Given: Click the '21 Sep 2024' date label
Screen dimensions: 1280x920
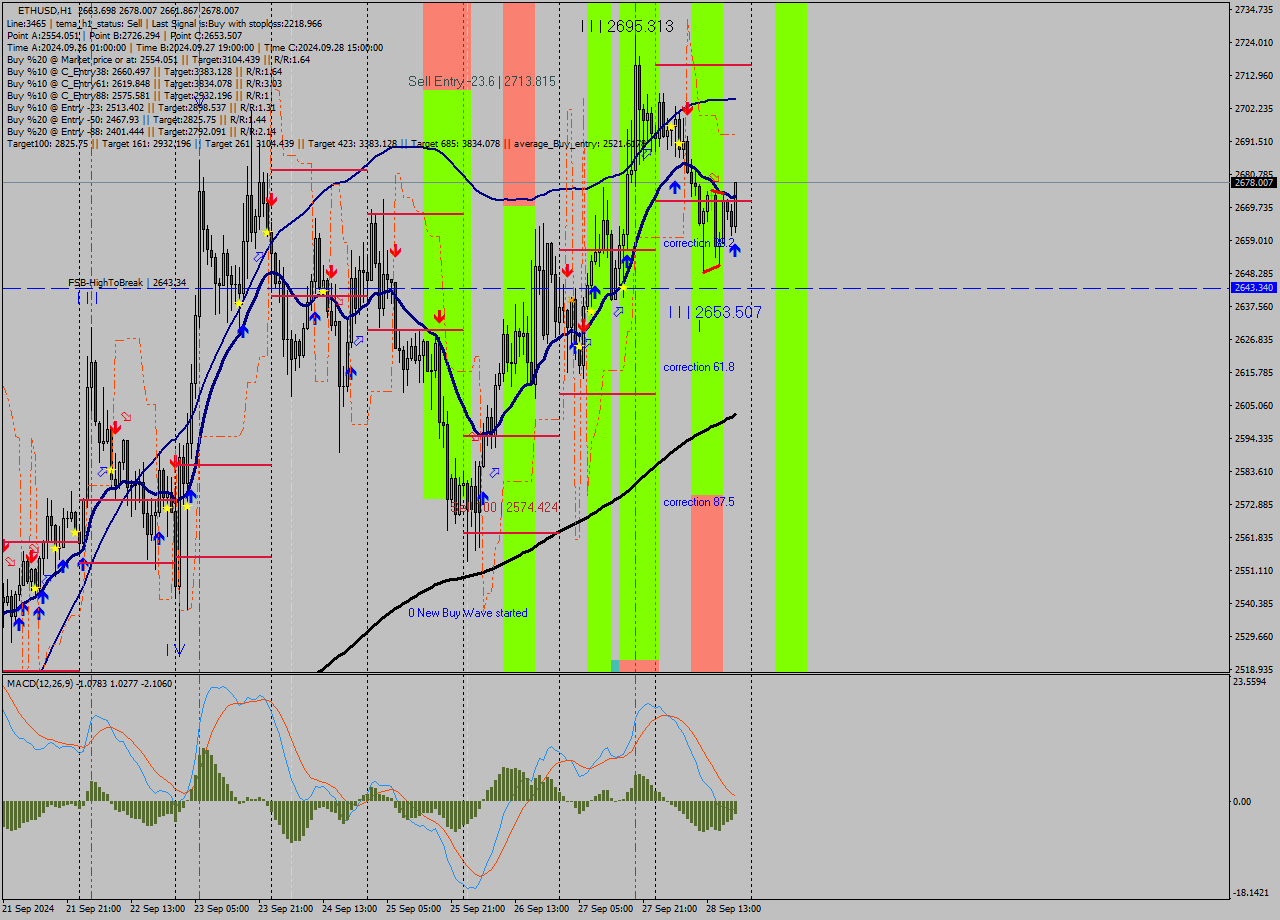Looking at the screenshot, I should pos(30,909).
